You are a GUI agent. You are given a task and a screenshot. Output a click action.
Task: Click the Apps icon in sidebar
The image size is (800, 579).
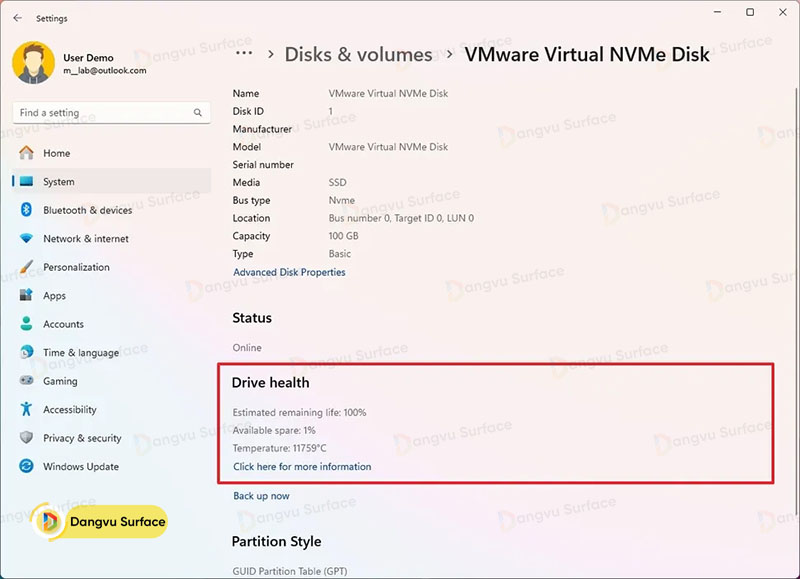tap(25, 296)
